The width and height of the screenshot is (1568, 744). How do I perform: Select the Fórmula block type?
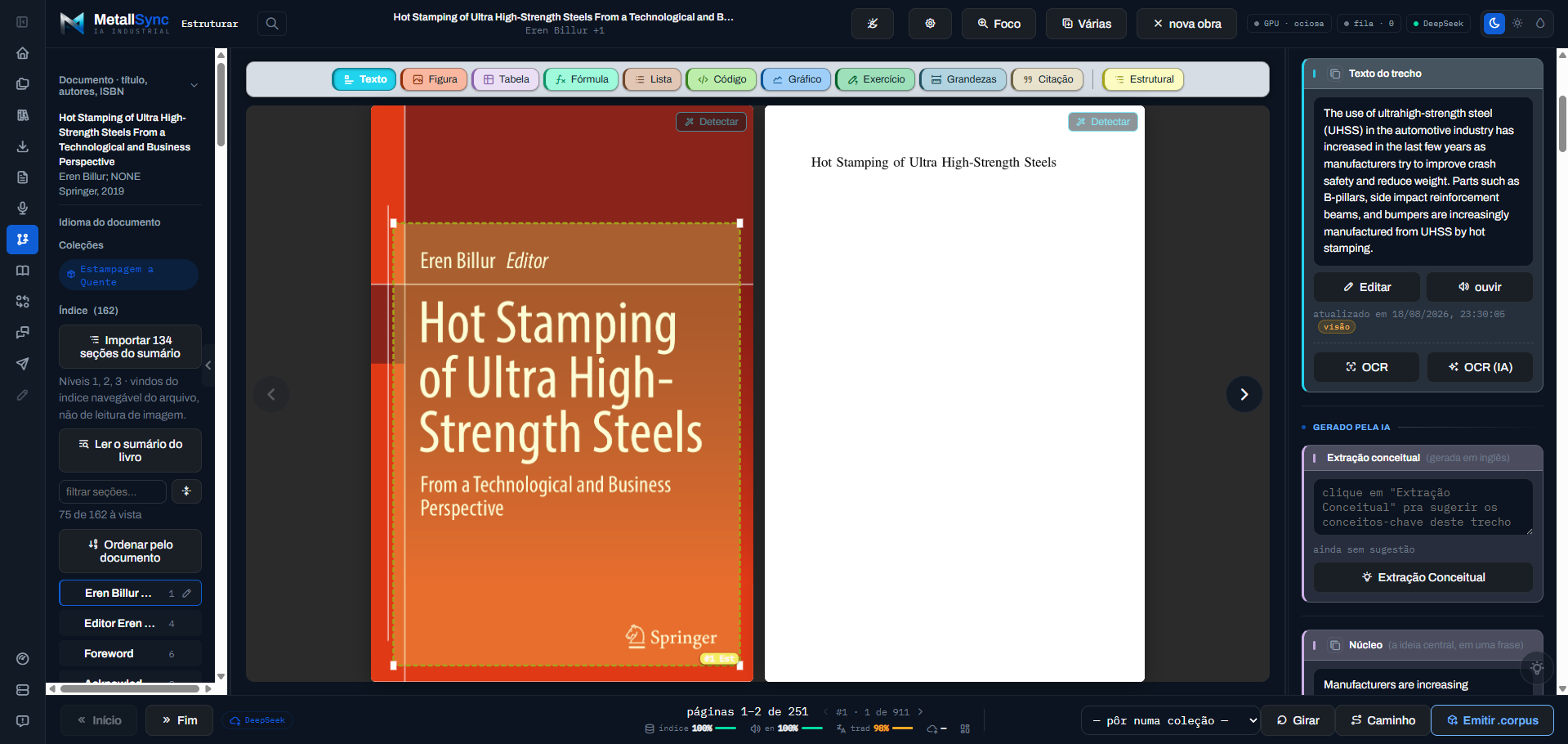pos(581,79)
